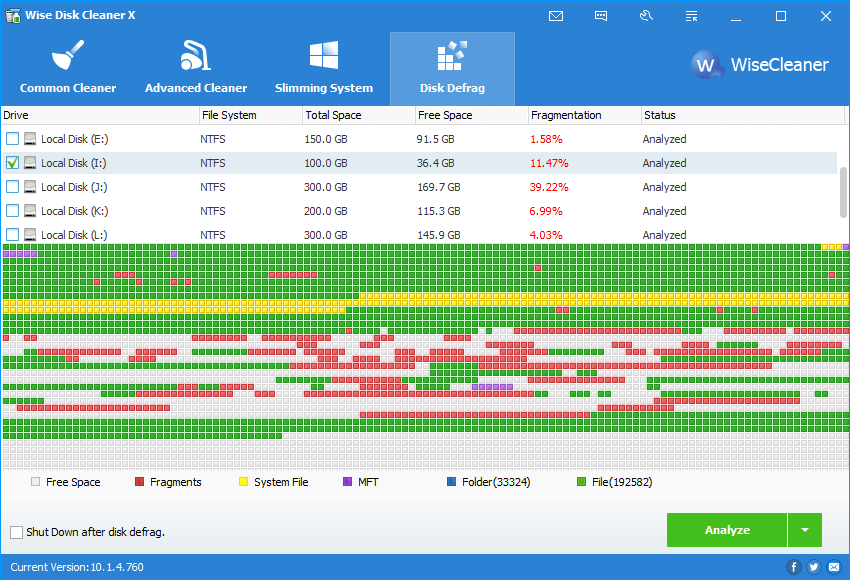Click the 145.9 GB free space cell
The width and height of the screenshot is (850, 580).
pos(439,235)
